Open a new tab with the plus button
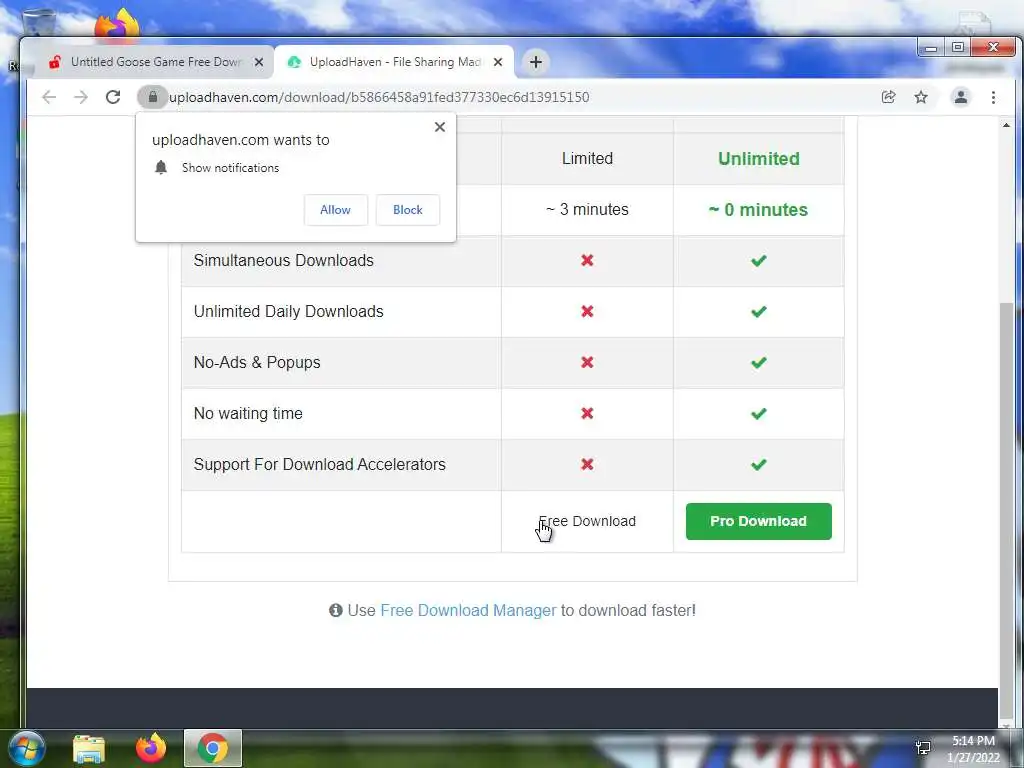Screen dimensions: 1024x768 click(536, 62)
